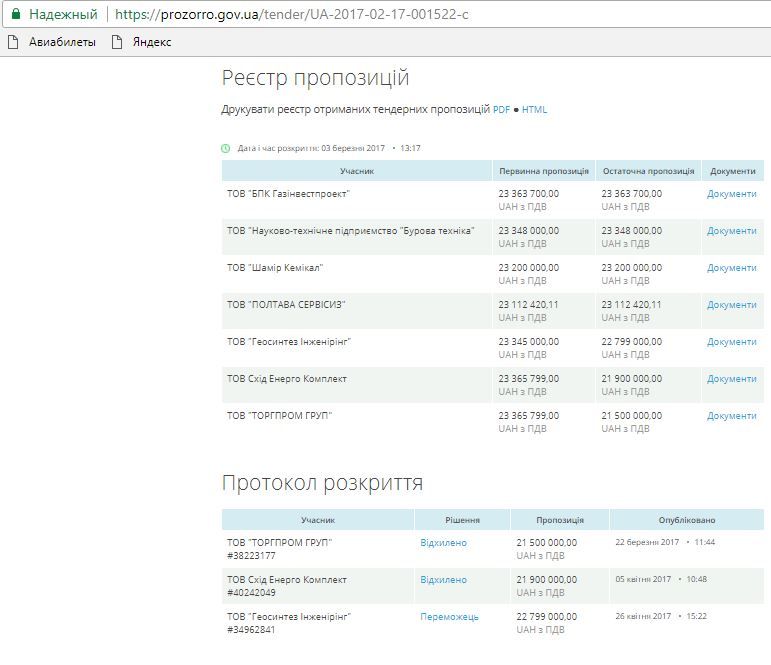This screenshot has height=665, width=771.
Task: Click the 21 500 000,00 final bid in registry
Action: (x=632, y=416)
